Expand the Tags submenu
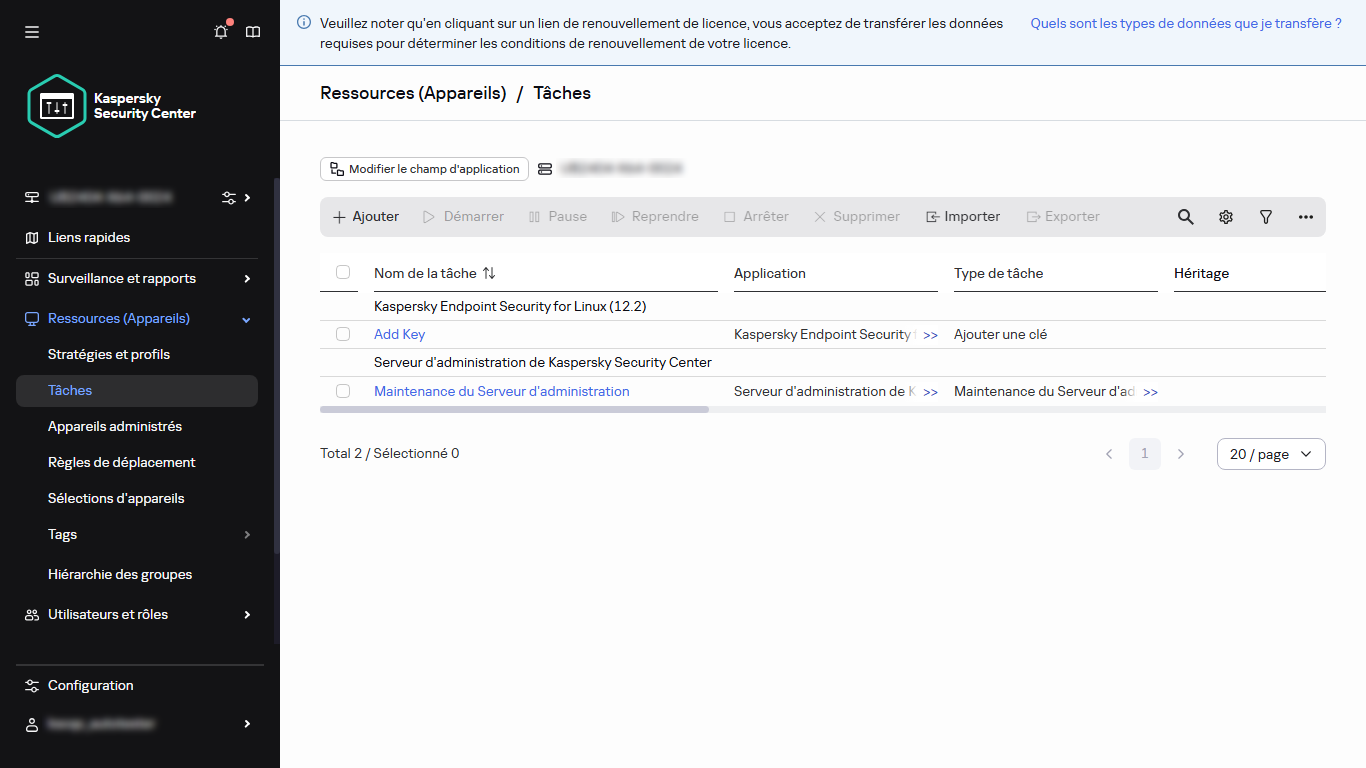The height and width of the screenshot is (768, 1366). pyautogui.click(x=247, y=535)
